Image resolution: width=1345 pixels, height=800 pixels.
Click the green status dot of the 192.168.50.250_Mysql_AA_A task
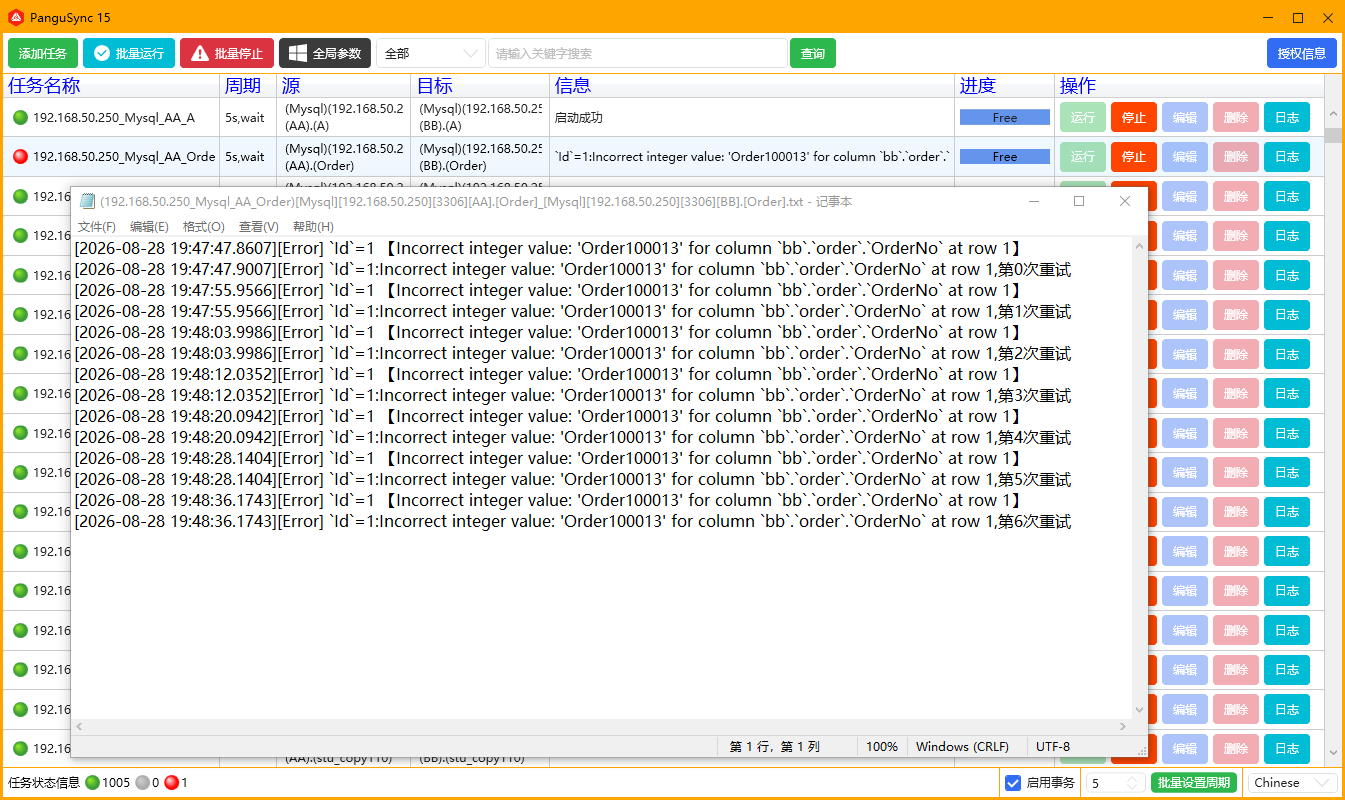pyautogui.click(x=20, y=118)
